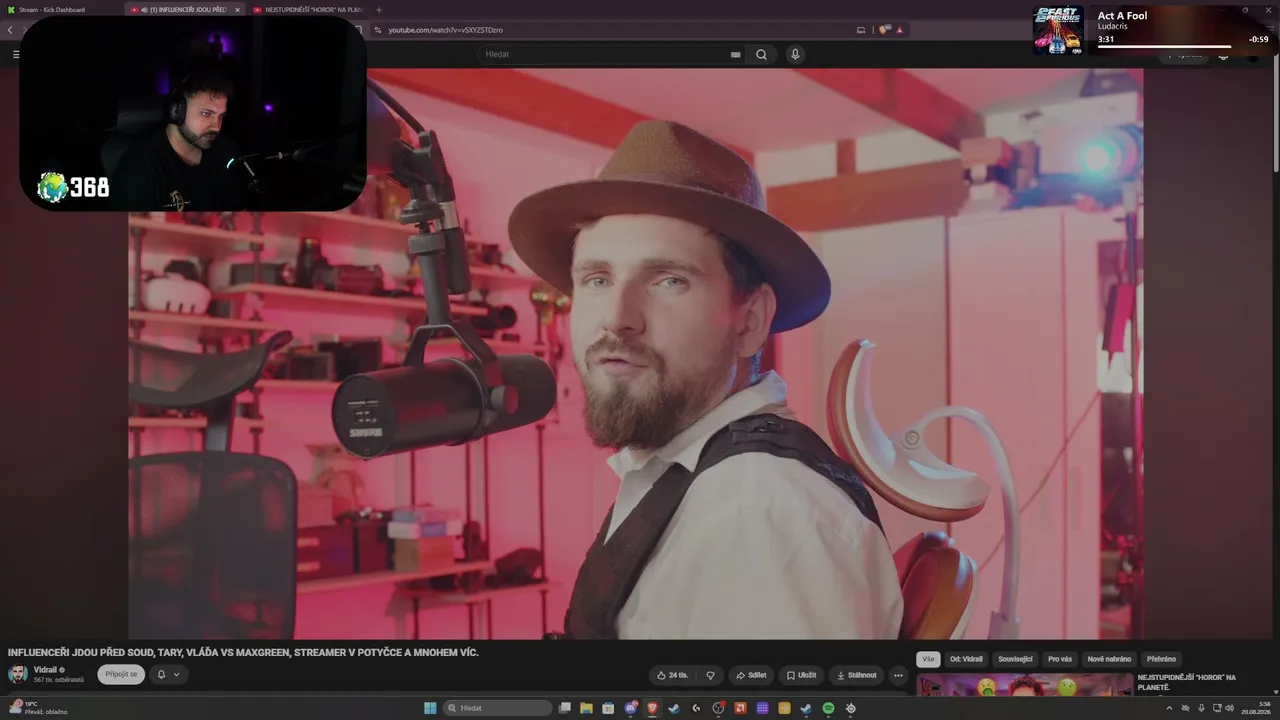
Task: Click the address bar URL youtube.com/watch
Action: pos(445,30)
